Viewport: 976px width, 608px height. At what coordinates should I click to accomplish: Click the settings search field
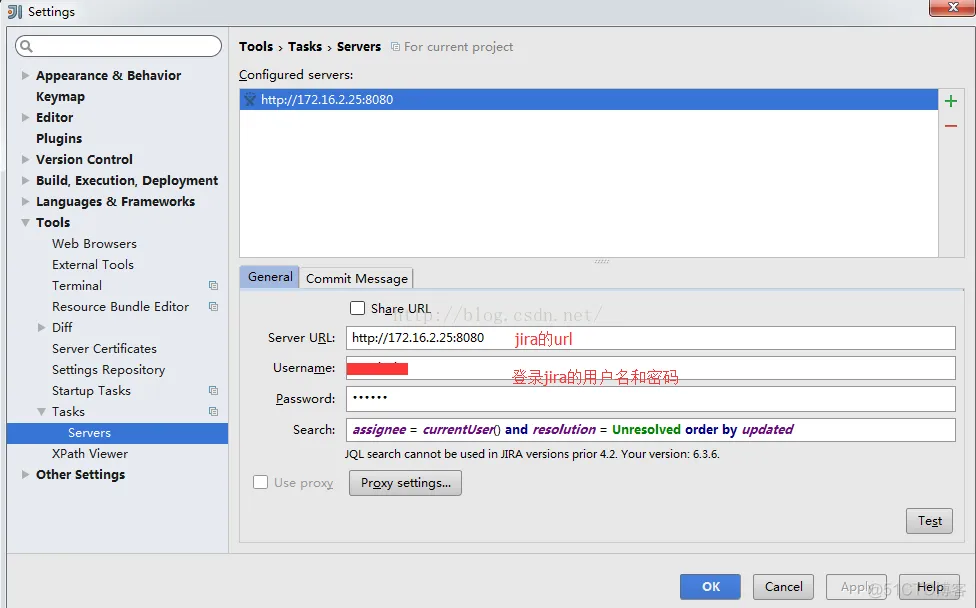118,46
